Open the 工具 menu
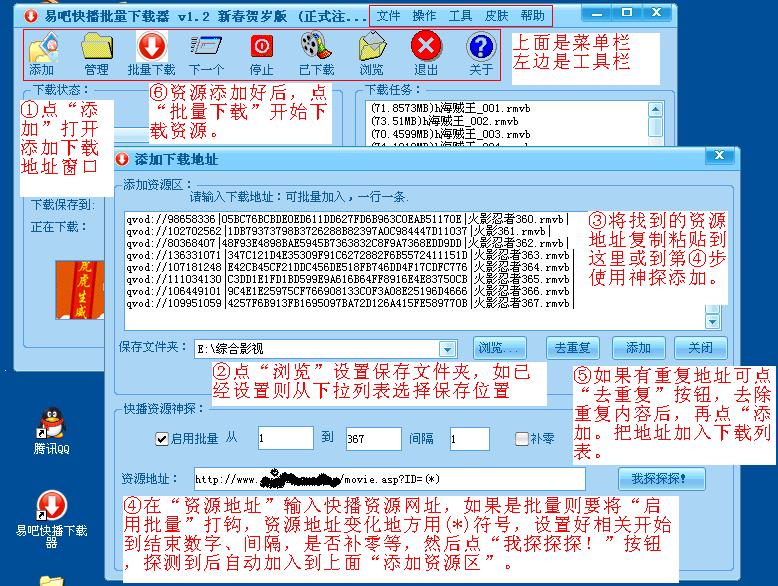Image resolution: width=778 pixels, height=586 pixels. (x=460, y=16)
